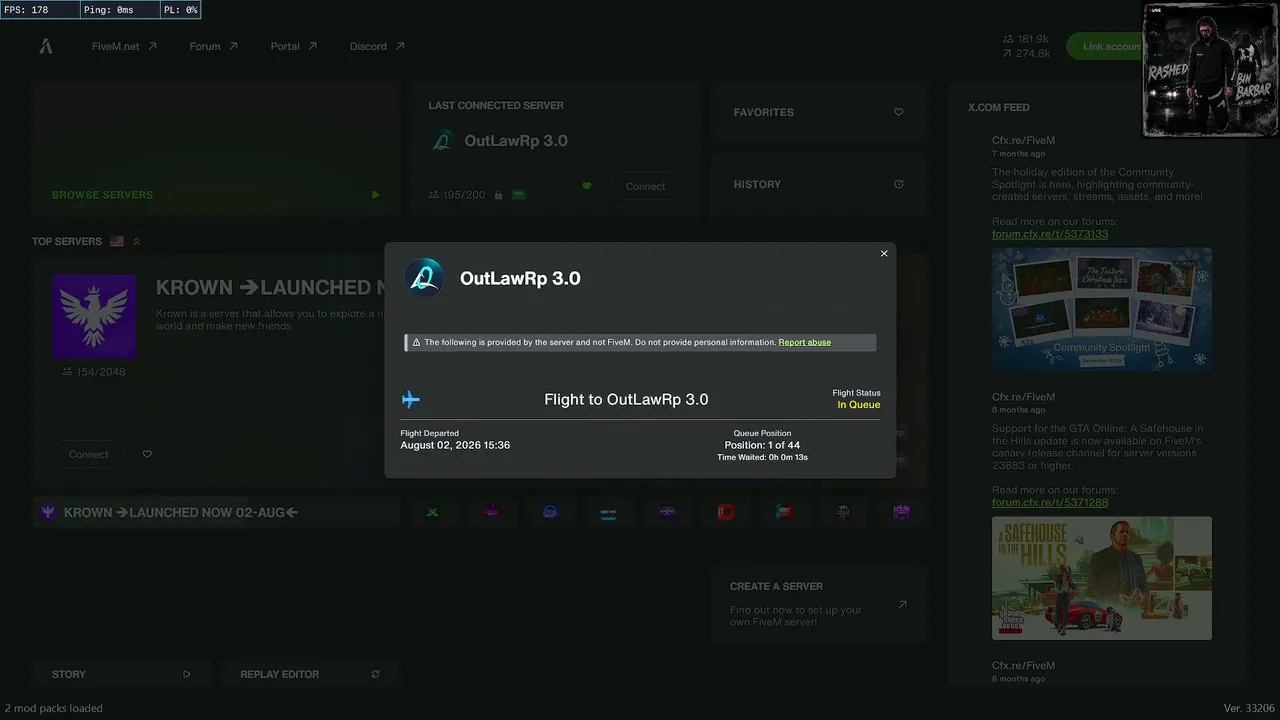Click the US flag next to Top Servers

point(117,241)
